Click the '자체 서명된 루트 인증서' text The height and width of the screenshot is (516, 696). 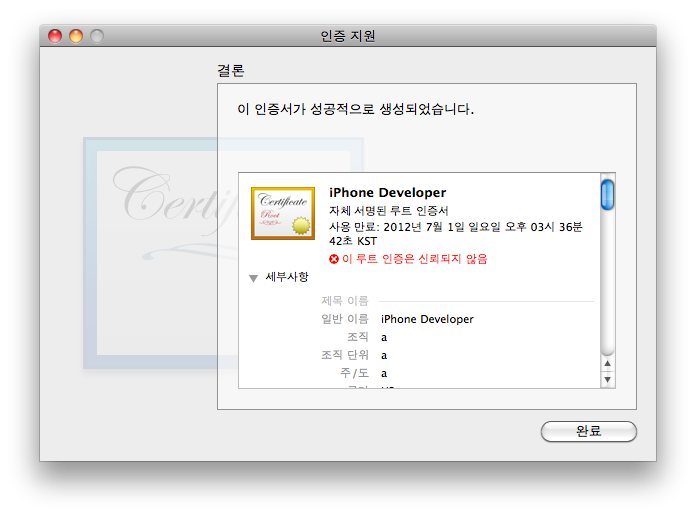[389, 210]
